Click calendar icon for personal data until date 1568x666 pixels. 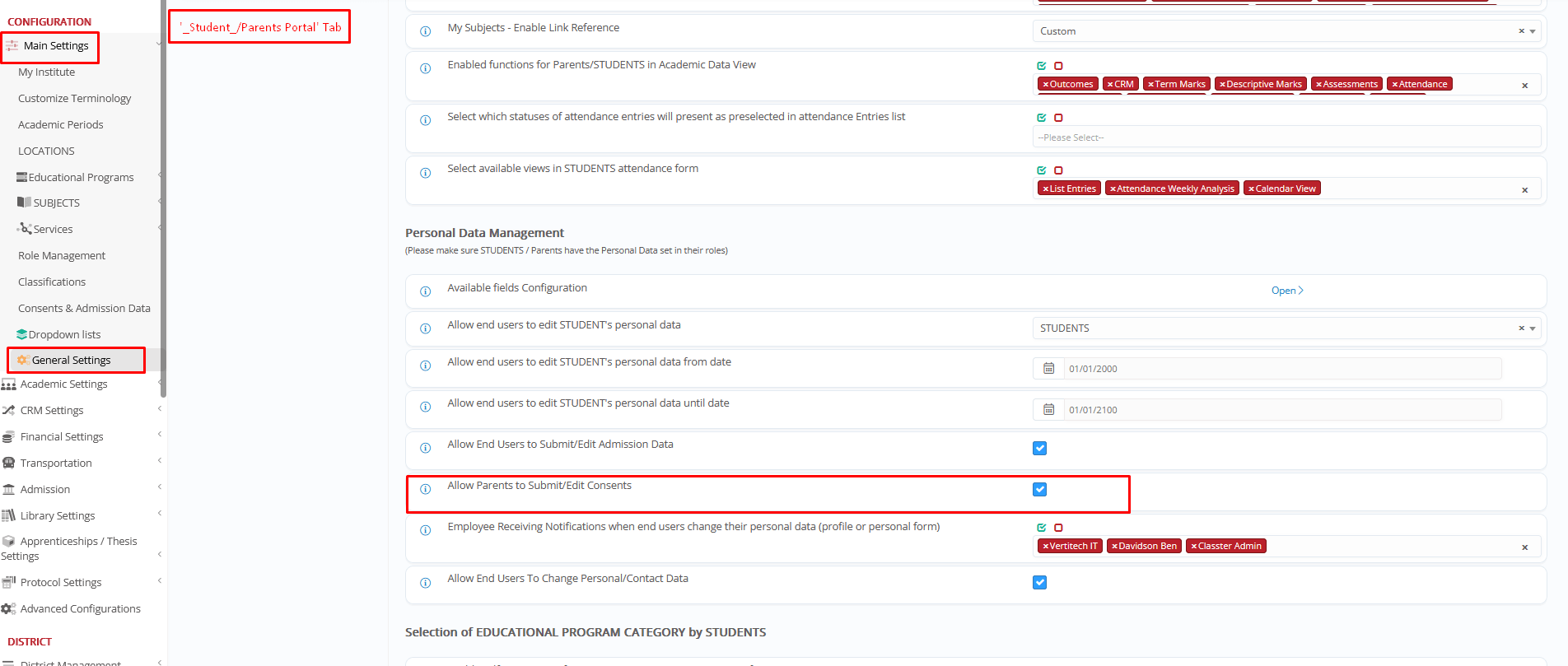[x=1048, y=410]
